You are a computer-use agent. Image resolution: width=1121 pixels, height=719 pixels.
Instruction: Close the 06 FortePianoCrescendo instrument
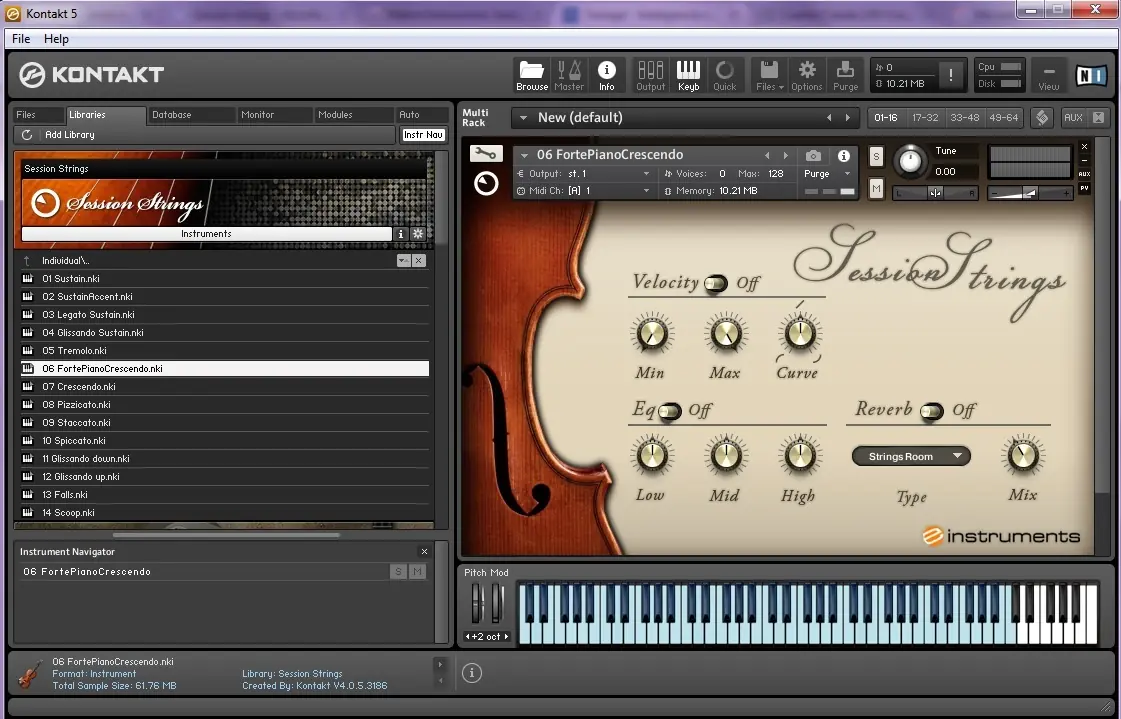click(x=1084, y=147)
